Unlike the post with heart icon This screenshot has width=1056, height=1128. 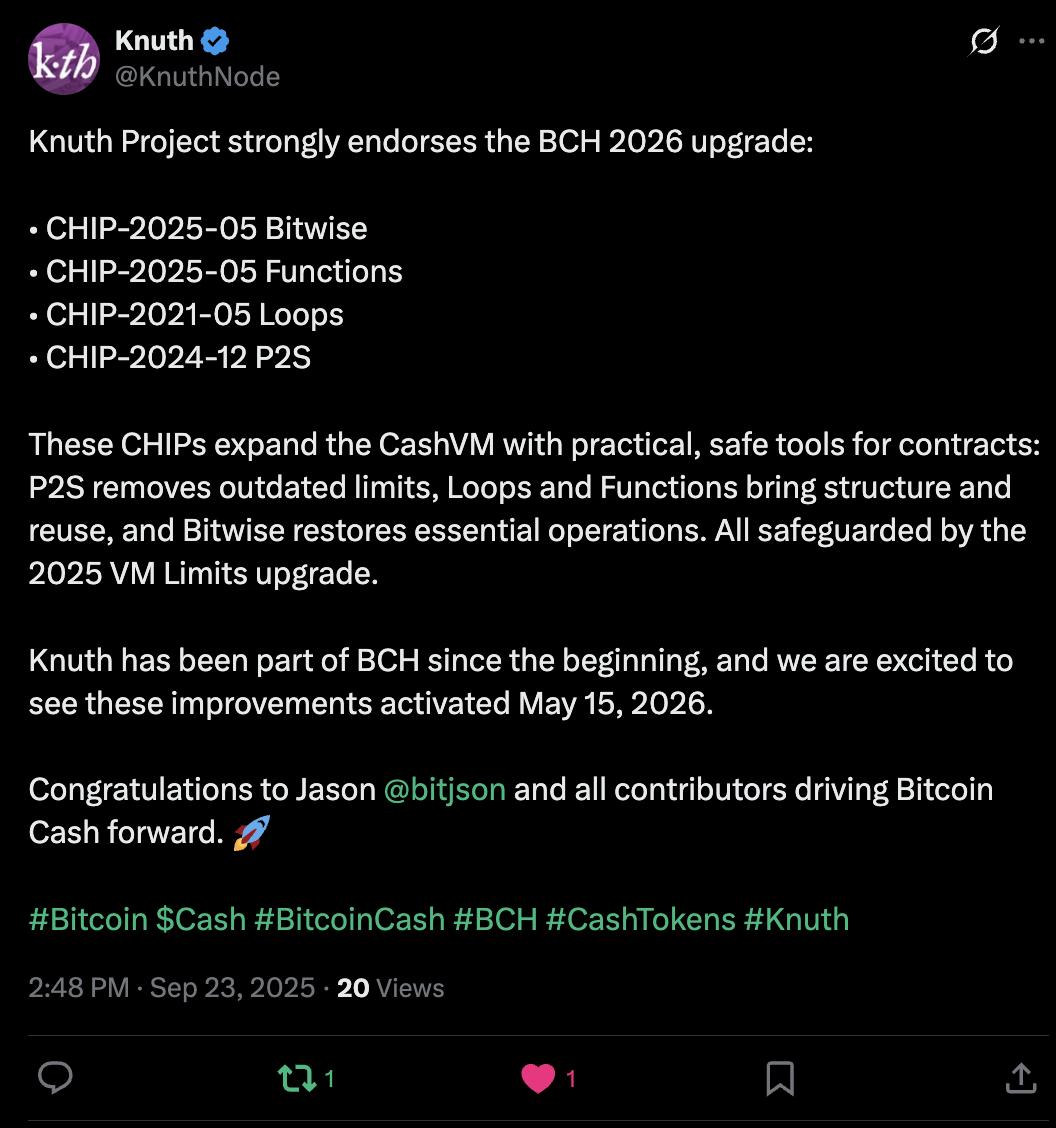(x=539, y=1078)
